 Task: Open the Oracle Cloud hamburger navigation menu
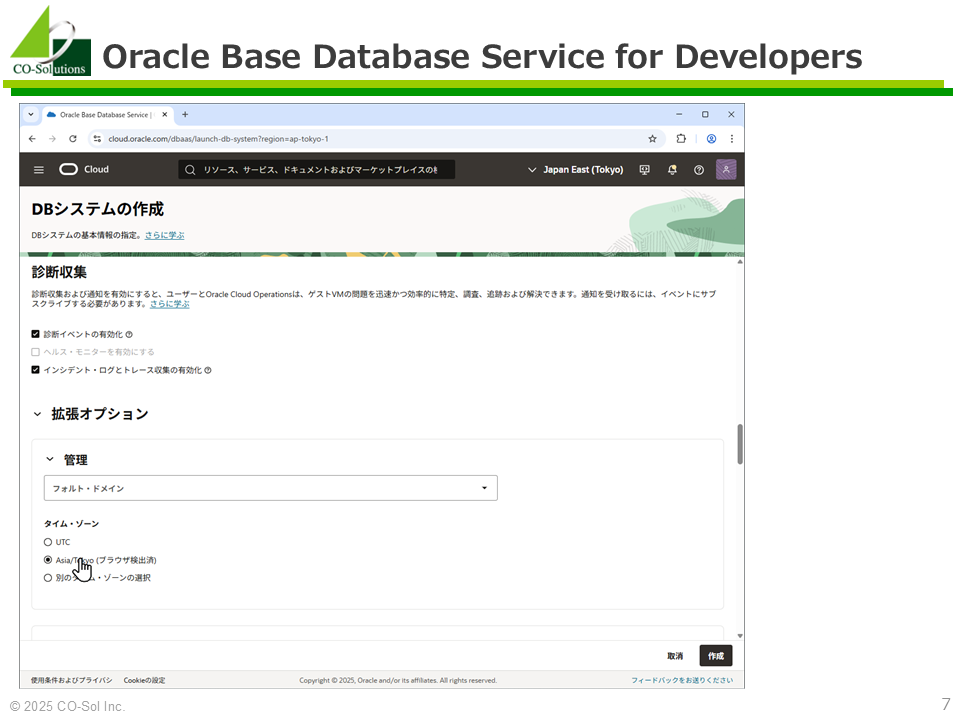click(x=39, y=170)
